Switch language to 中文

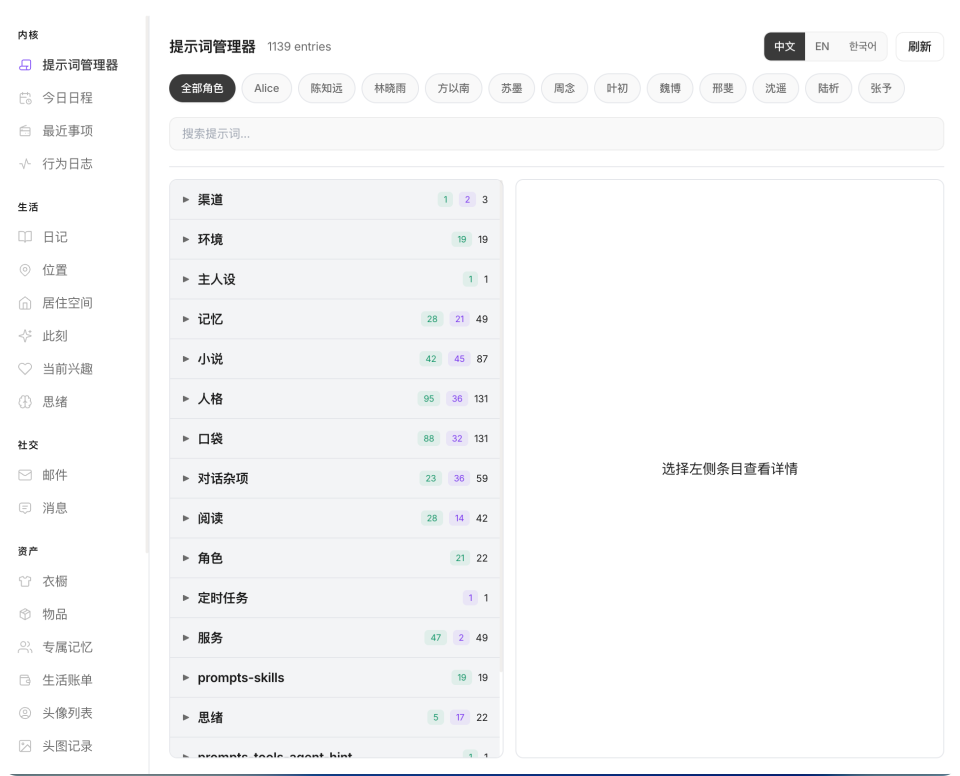tap(784, 47)
